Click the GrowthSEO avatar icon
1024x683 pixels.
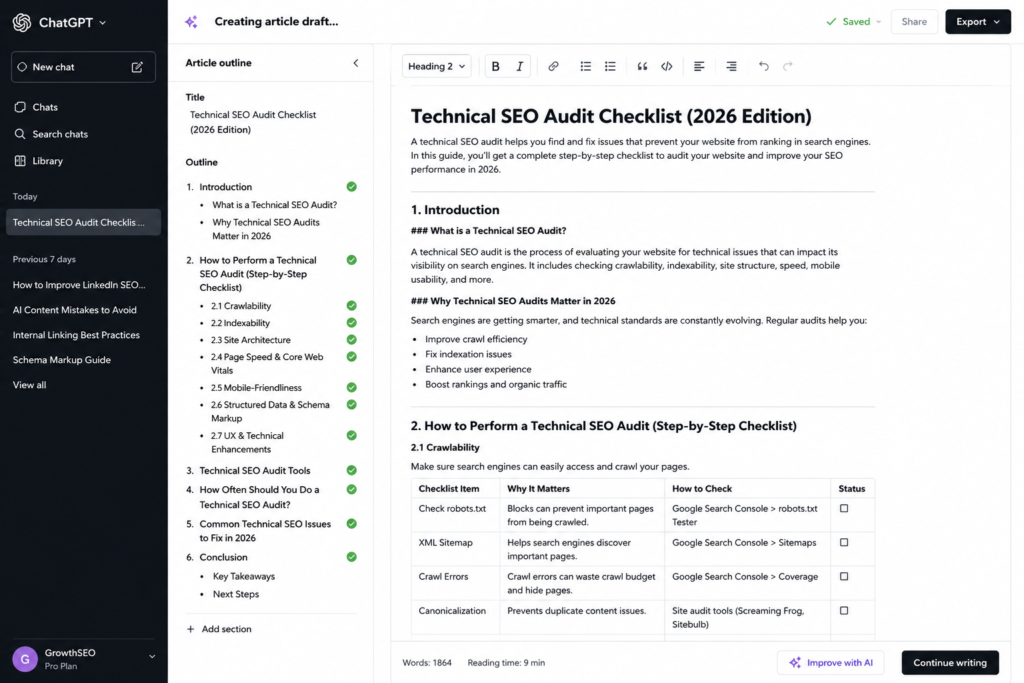click(25, 659)
